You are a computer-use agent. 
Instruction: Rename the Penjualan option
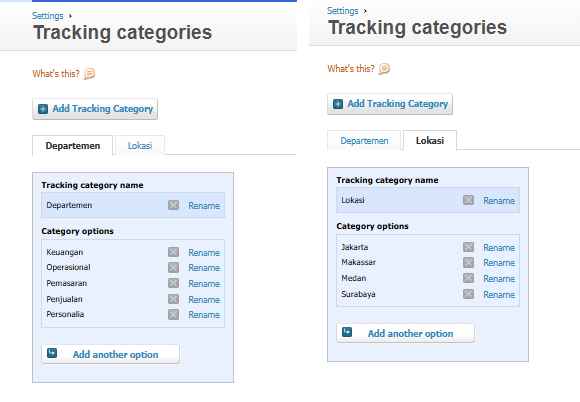(204, 300)
